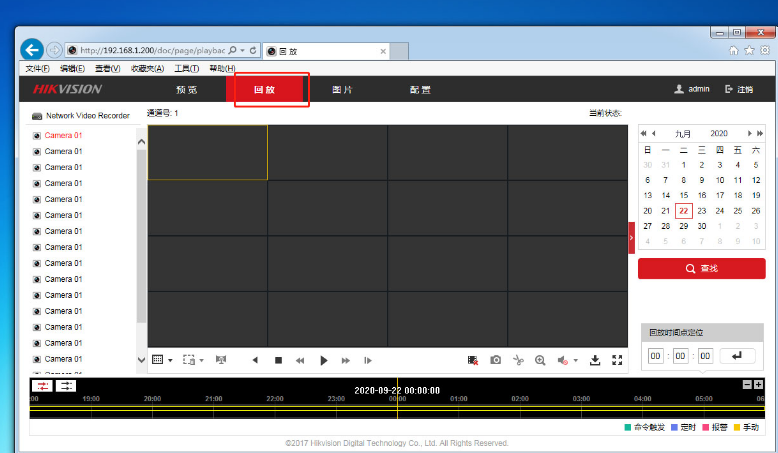Viewport: 778px width, 453px height.
Task: Enter full screen with the expand icon
Action: pyautogui.click(x=617, y=360)
